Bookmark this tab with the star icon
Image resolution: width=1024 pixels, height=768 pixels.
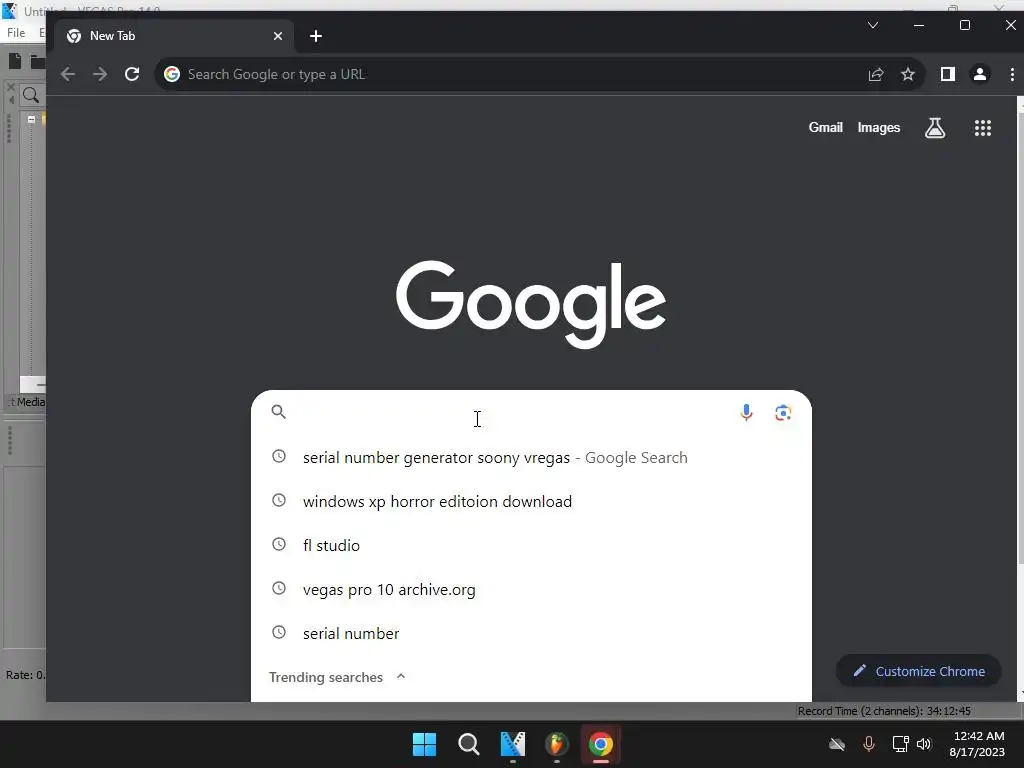click(x=908, y=74)
